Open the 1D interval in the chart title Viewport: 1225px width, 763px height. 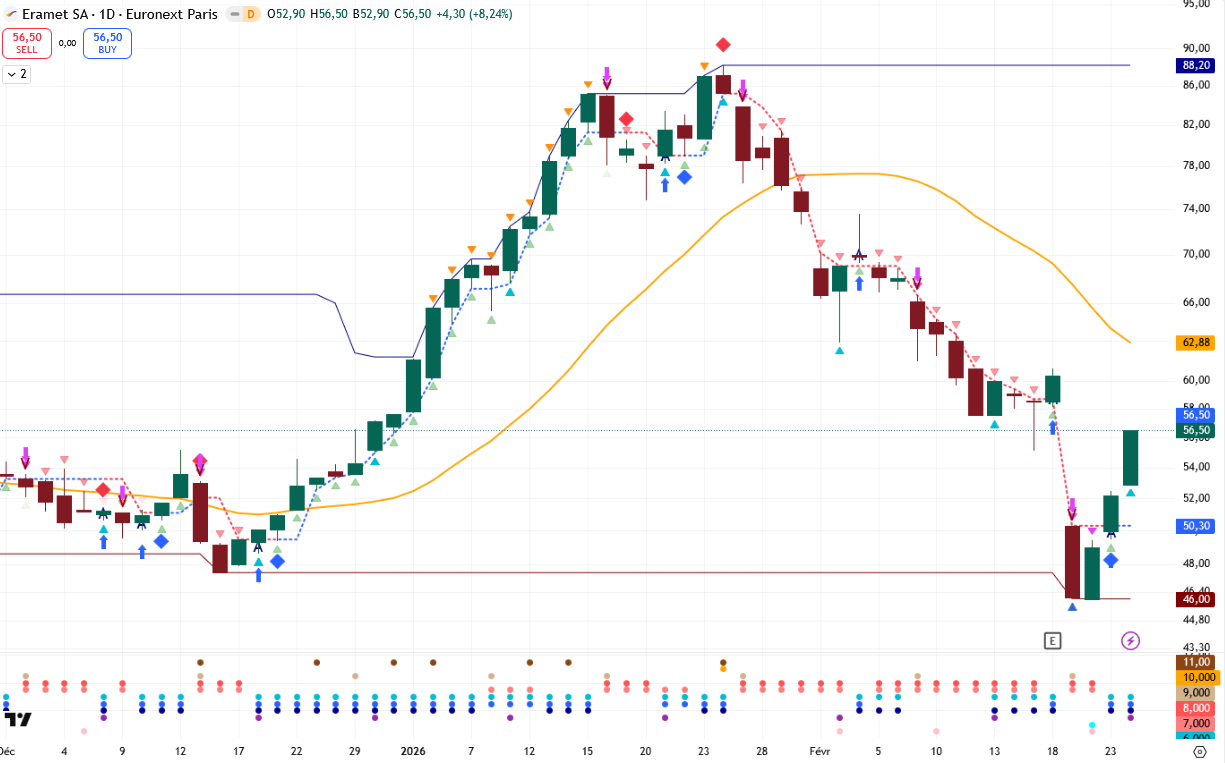pos(104,14)
